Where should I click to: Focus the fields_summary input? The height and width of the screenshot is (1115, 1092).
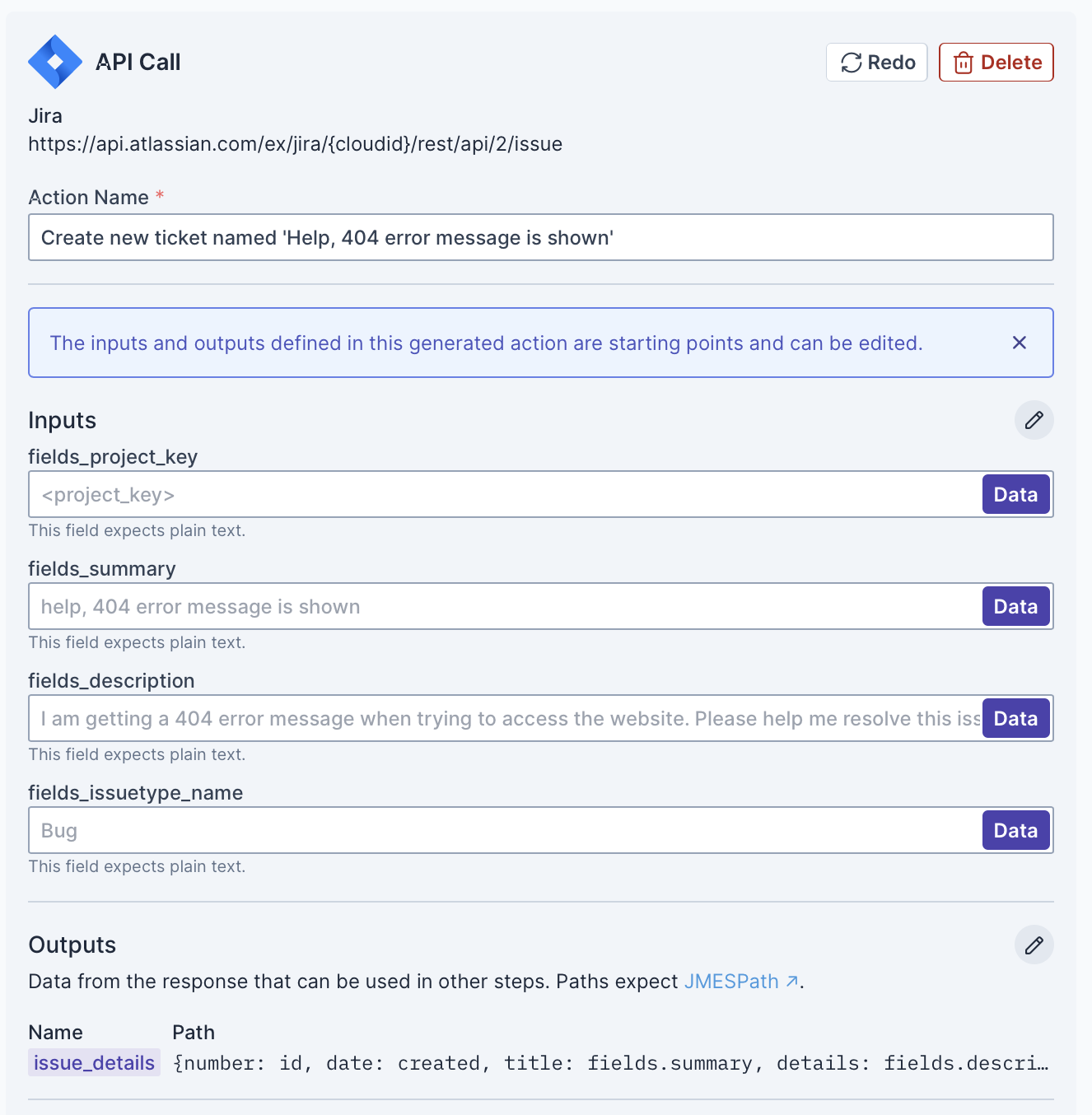[504, 607]
